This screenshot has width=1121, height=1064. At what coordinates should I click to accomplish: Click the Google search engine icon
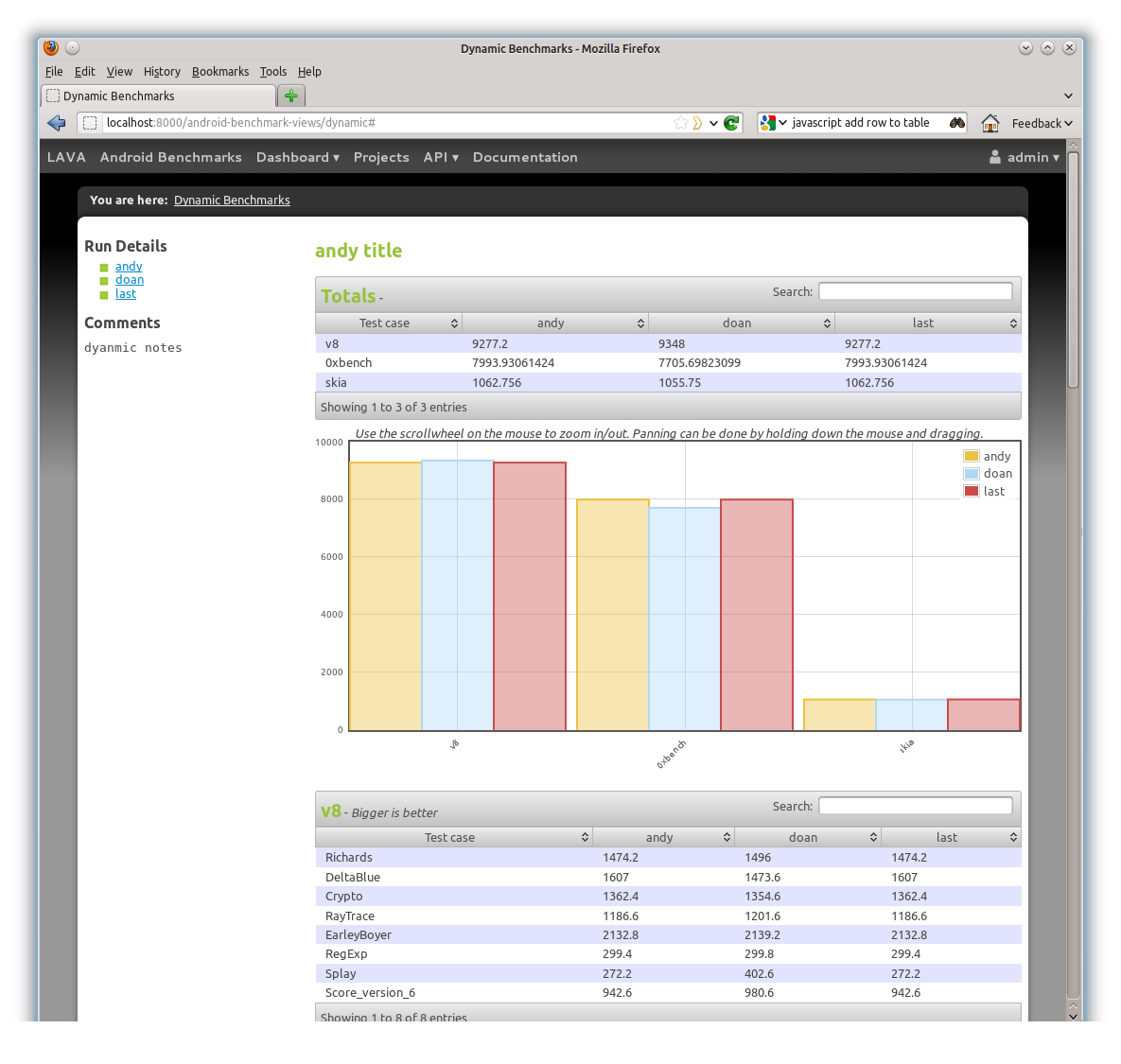768,123
